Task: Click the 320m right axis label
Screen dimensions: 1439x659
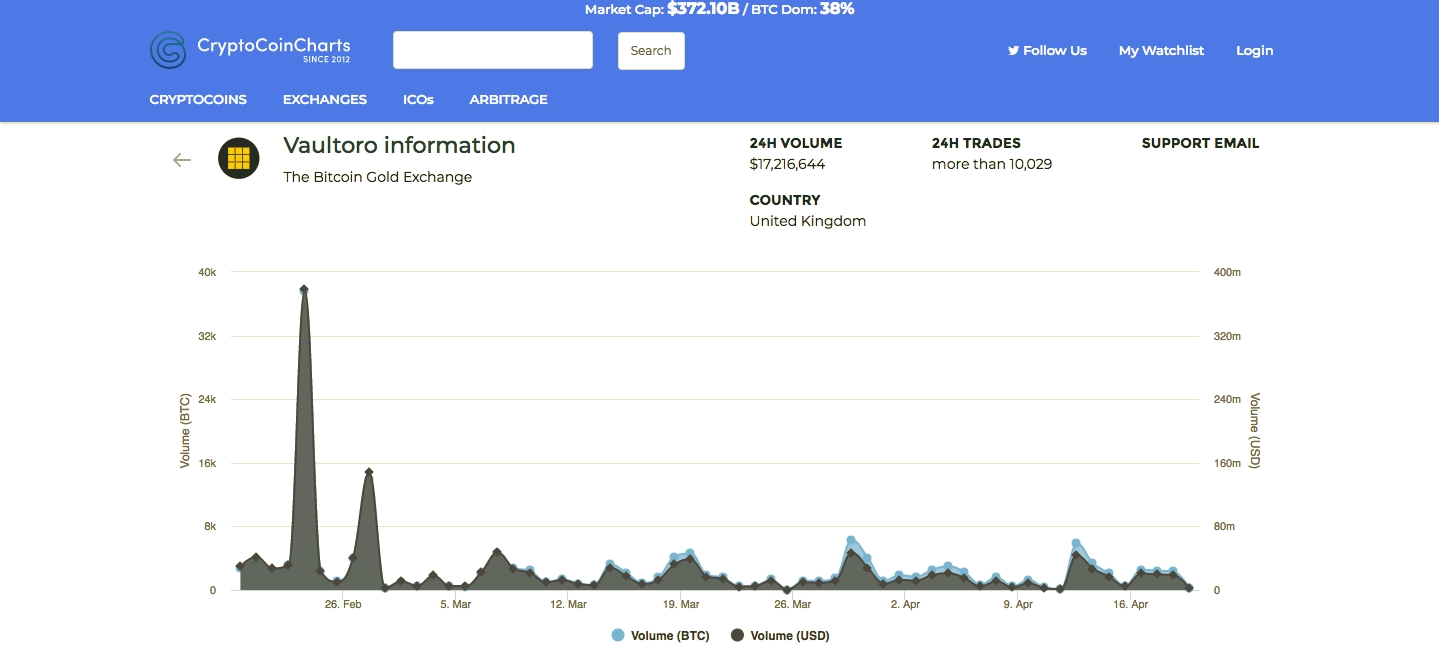Action: click(x=1228, y=337)
